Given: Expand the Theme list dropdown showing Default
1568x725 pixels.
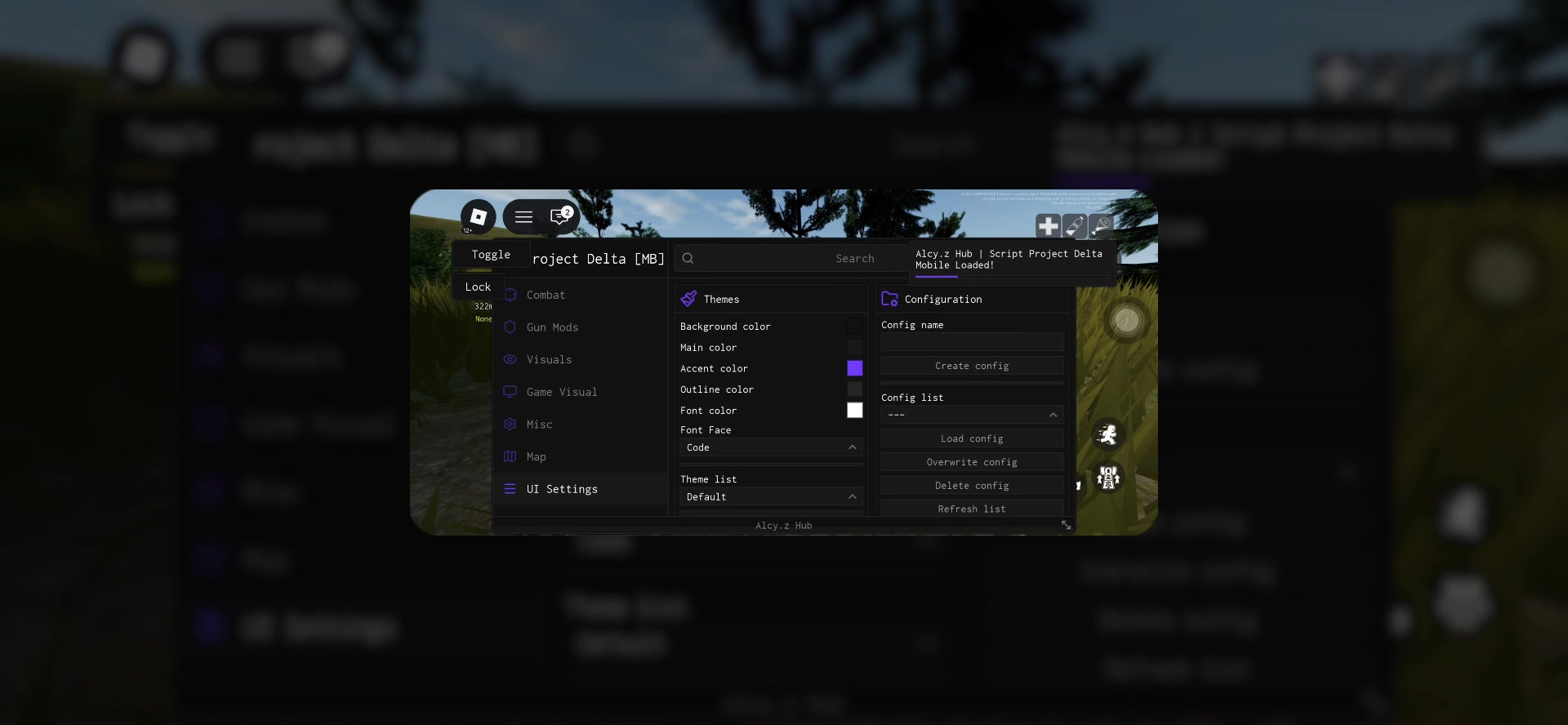Looking at the screenshot, I should coord(771,496).
